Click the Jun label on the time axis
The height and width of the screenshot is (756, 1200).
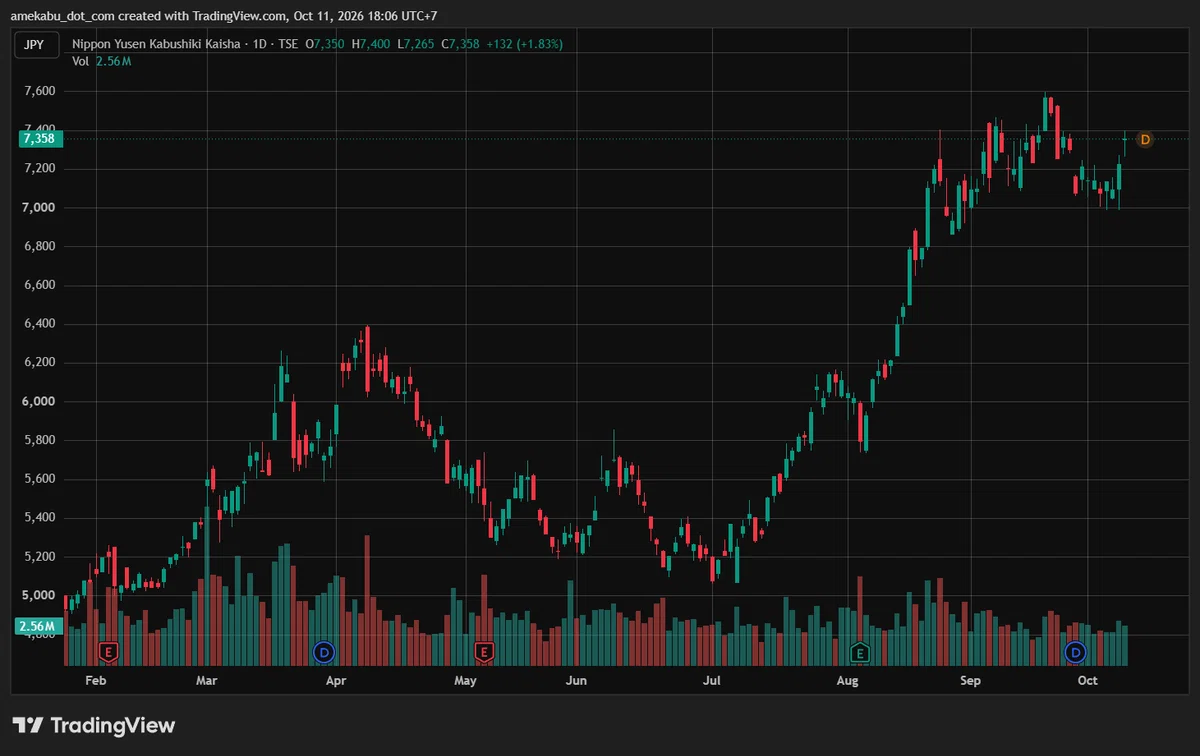point(576,682)
